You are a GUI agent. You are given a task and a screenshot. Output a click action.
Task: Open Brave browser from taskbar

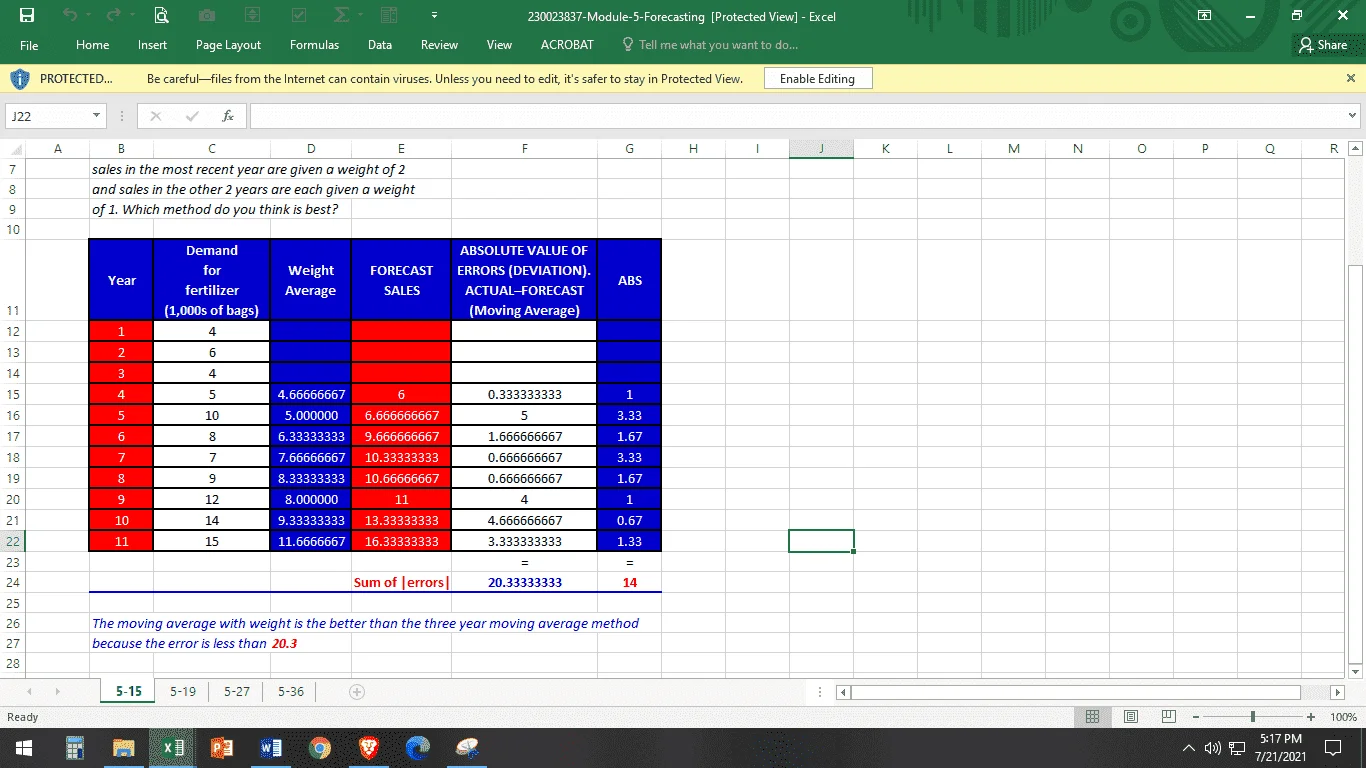(368, 748)
